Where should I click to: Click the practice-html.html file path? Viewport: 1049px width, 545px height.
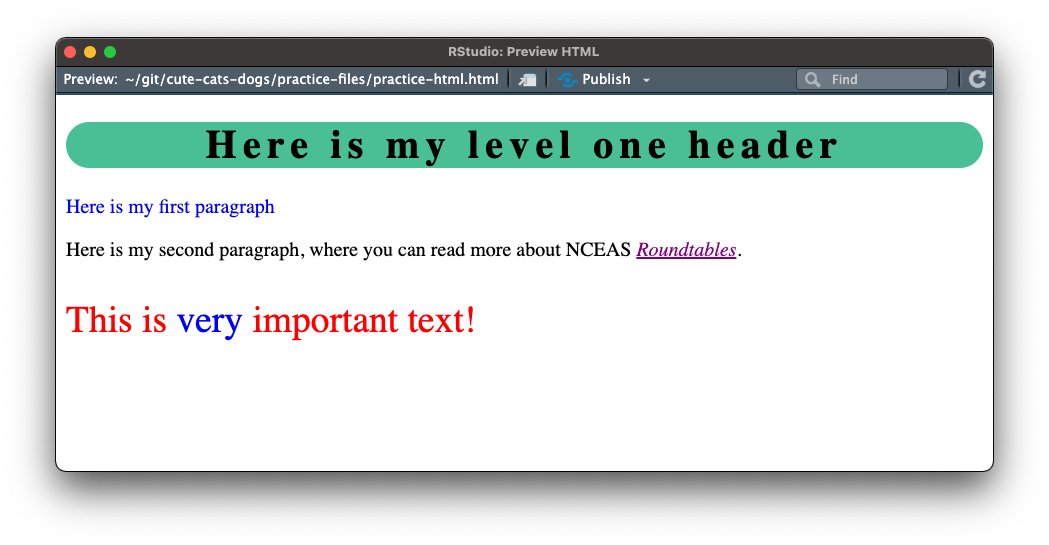[311, 79]
